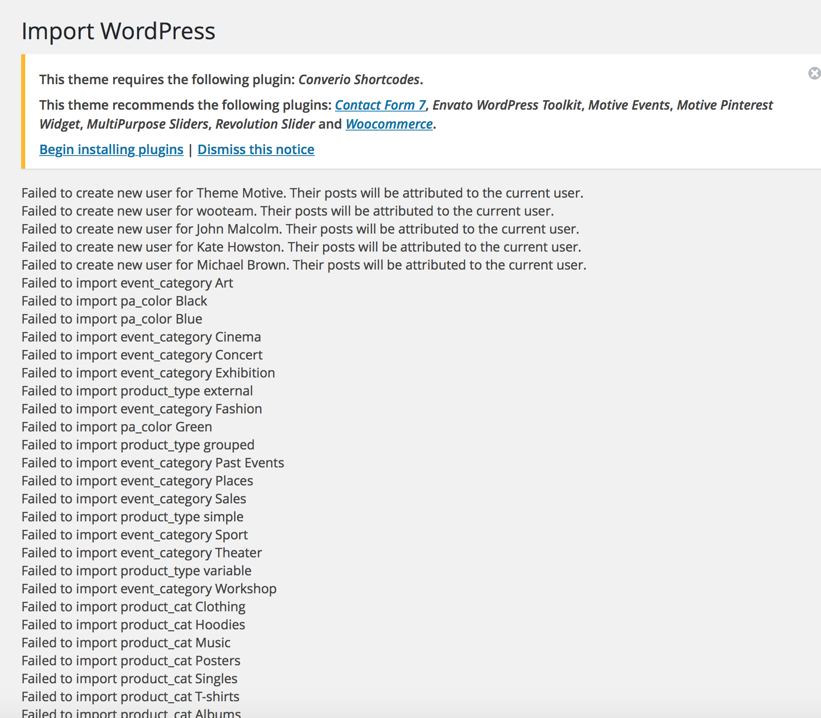Click 'Failed to import event_category Art'
Screen dimensions: 821x718
[127, 283]
